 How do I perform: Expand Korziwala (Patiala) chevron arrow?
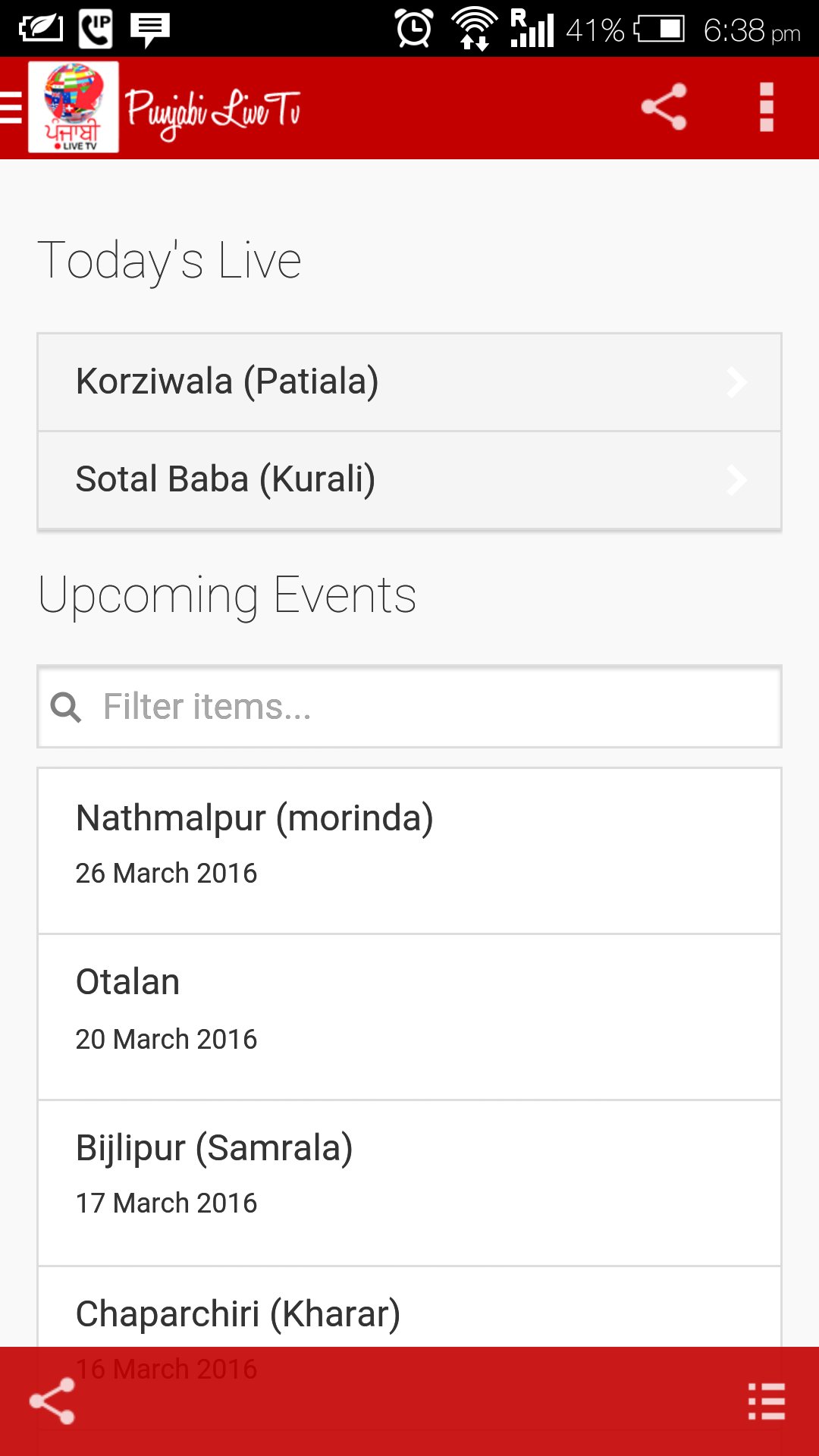(736, 382)
